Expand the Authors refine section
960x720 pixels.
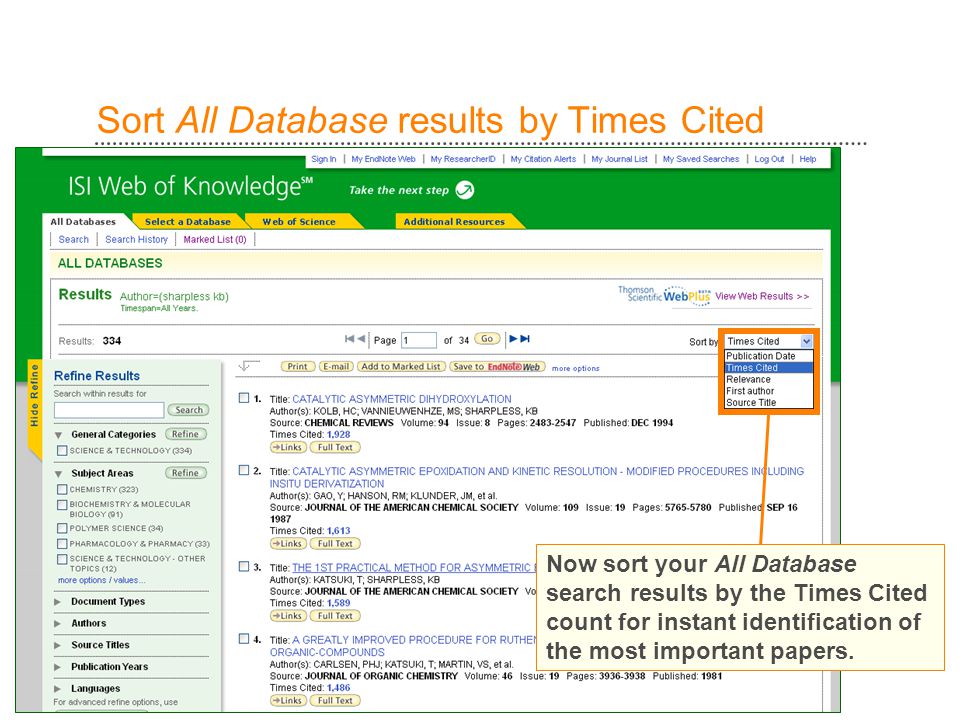(x=58, y=623)
